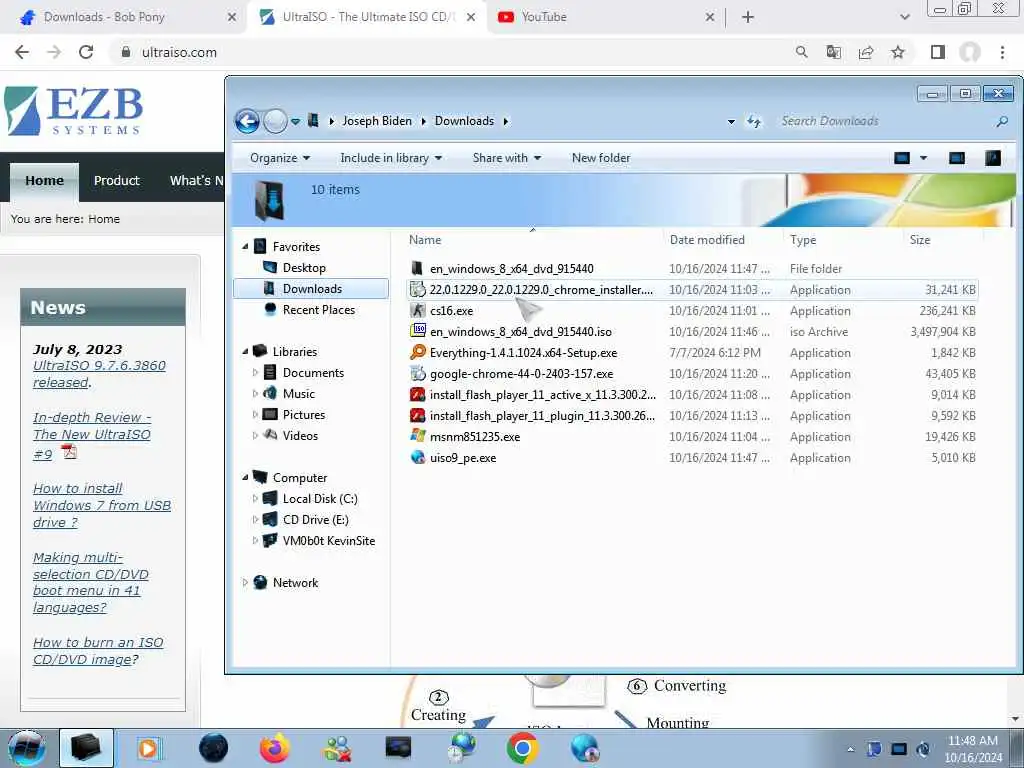
Task: Collapse the Libraries tree group
Action: [246, 351]
